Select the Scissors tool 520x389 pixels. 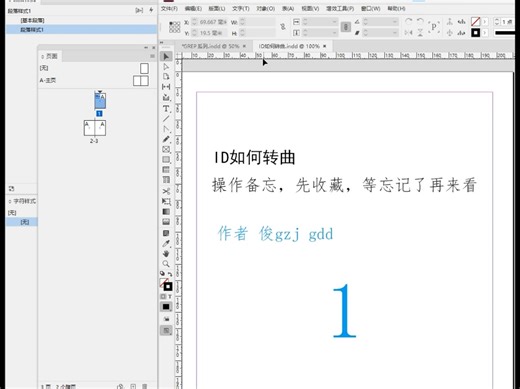pos(166,191)
